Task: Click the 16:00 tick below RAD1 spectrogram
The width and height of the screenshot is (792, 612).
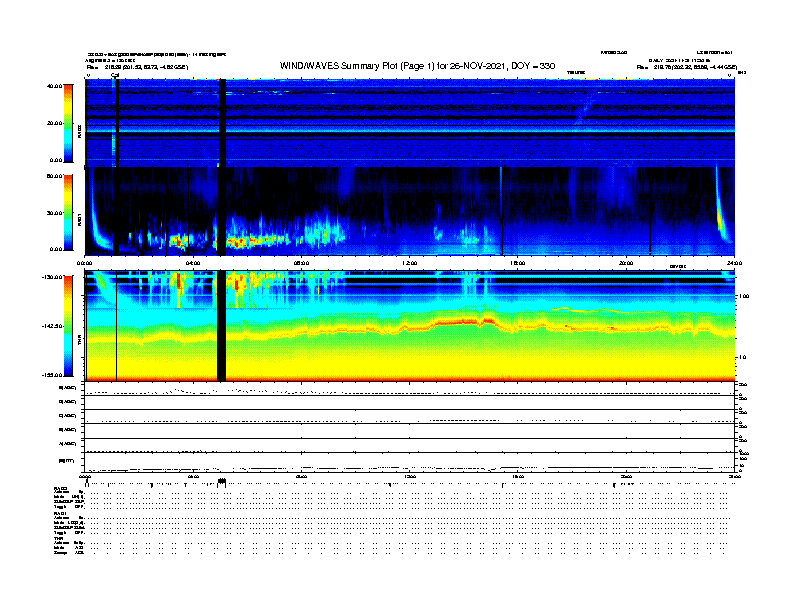Action: (x=518, y=263)
